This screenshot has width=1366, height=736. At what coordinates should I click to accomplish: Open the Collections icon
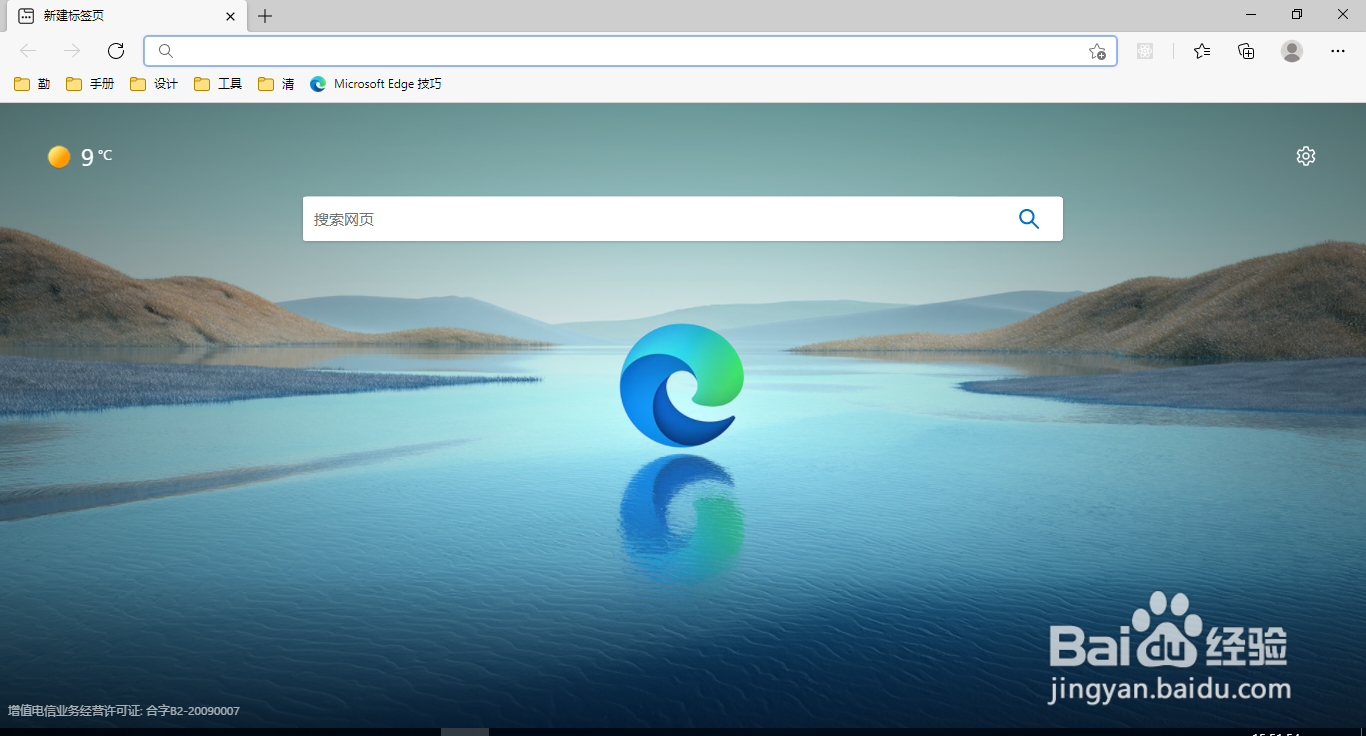(1246, 51)
